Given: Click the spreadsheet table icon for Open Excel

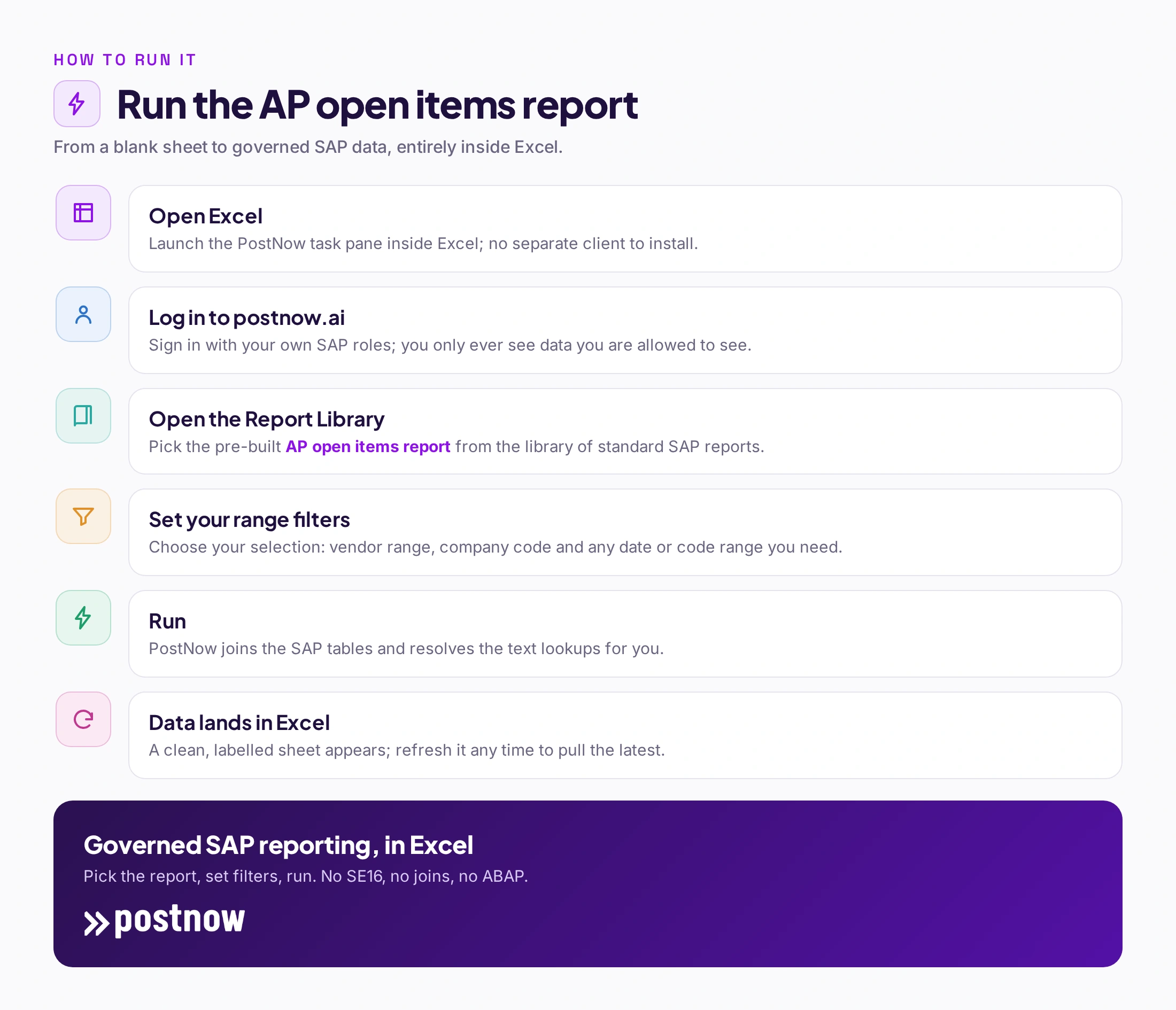Looking at the screenshot, I should tap(83, 213).
